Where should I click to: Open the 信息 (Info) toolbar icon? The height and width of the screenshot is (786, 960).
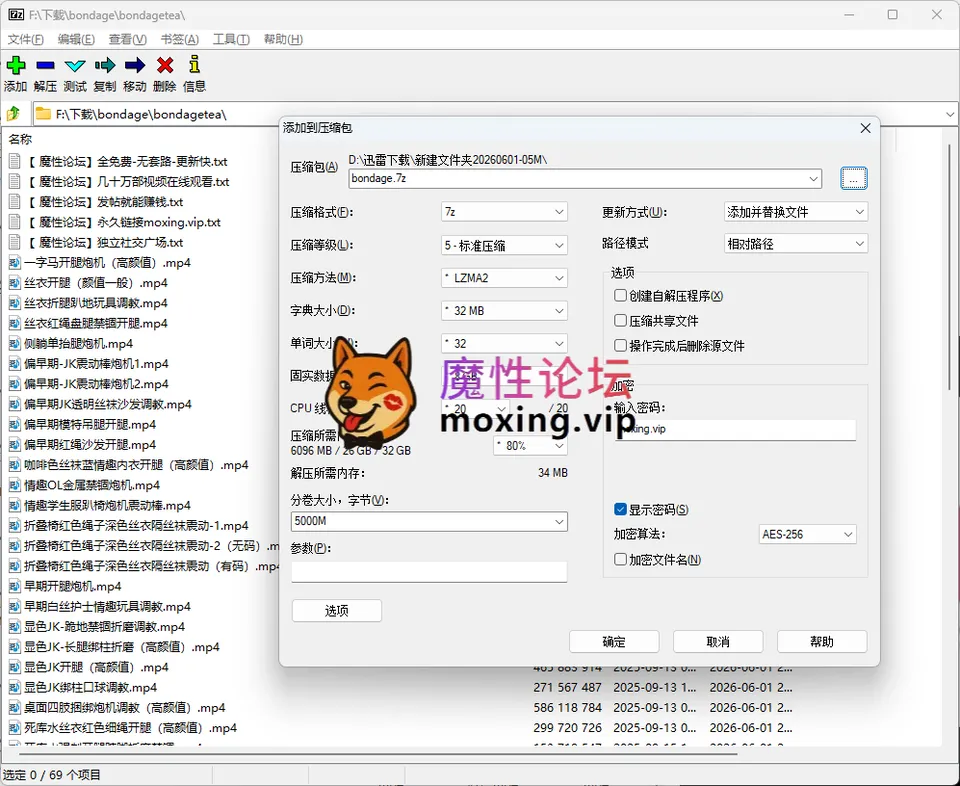(x=195, y=65)
